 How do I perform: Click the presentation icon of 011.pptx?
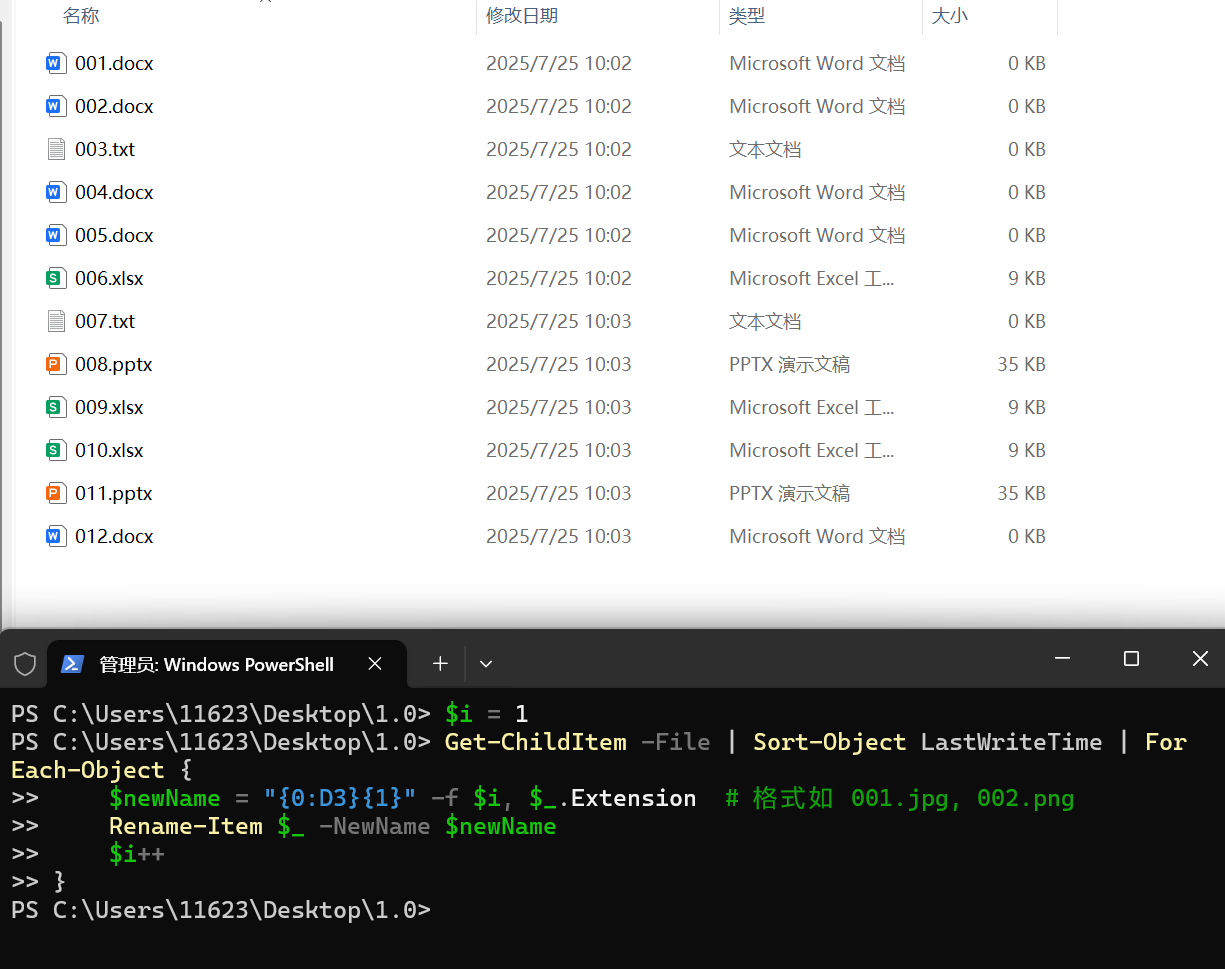click(55, 493)
